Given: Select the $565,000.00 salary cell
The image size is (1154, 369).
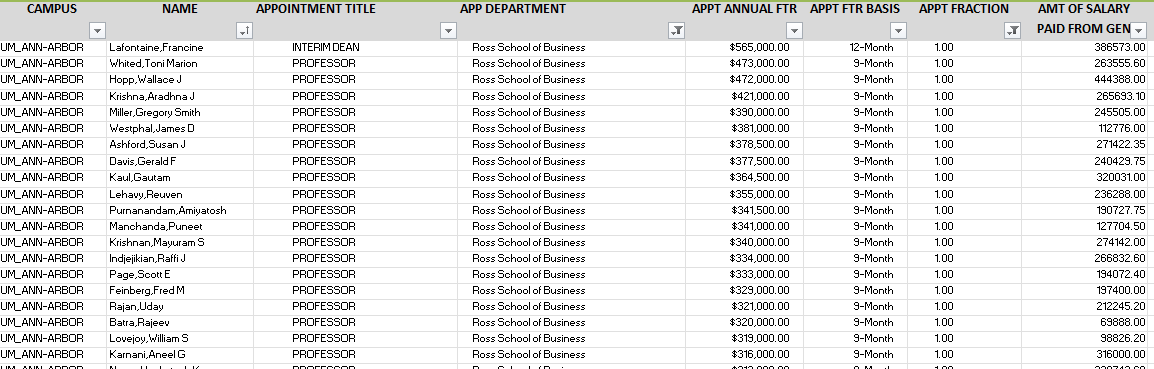Looking at the screenshot, I should point(744,48).
